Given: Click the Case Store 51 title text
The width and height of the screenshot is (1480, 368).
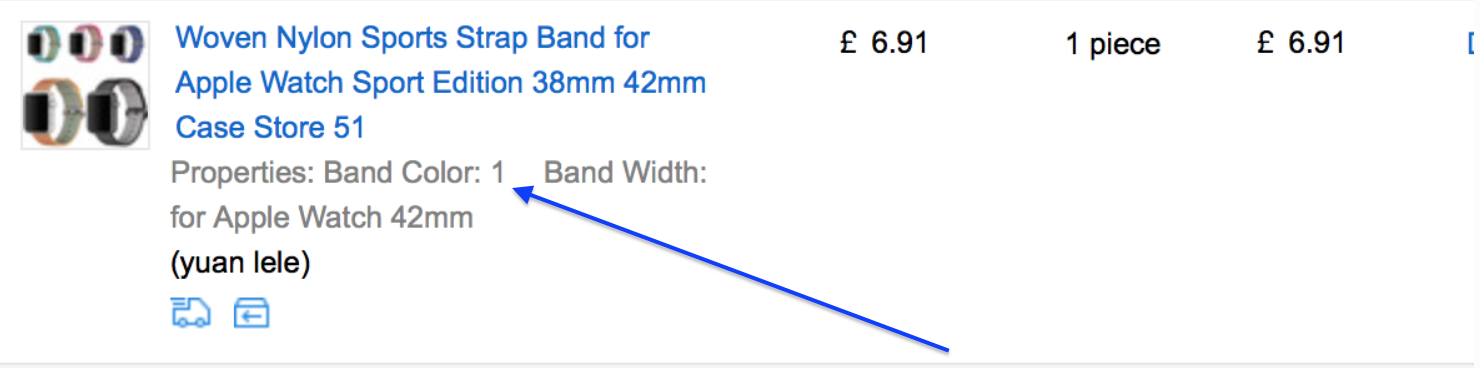Looking at the screenshot, I should (270, 127).
